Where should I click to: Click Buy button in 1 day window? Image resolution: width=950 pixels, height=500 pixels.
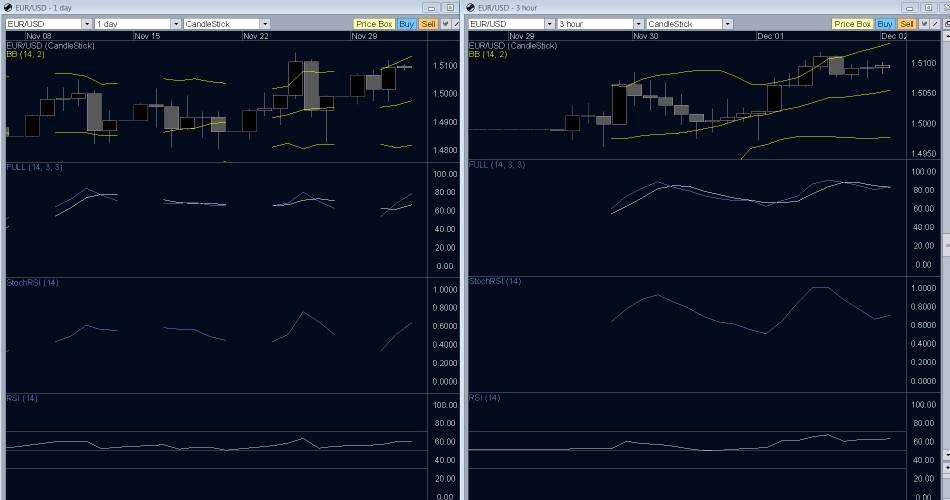(x=407, y=24)
